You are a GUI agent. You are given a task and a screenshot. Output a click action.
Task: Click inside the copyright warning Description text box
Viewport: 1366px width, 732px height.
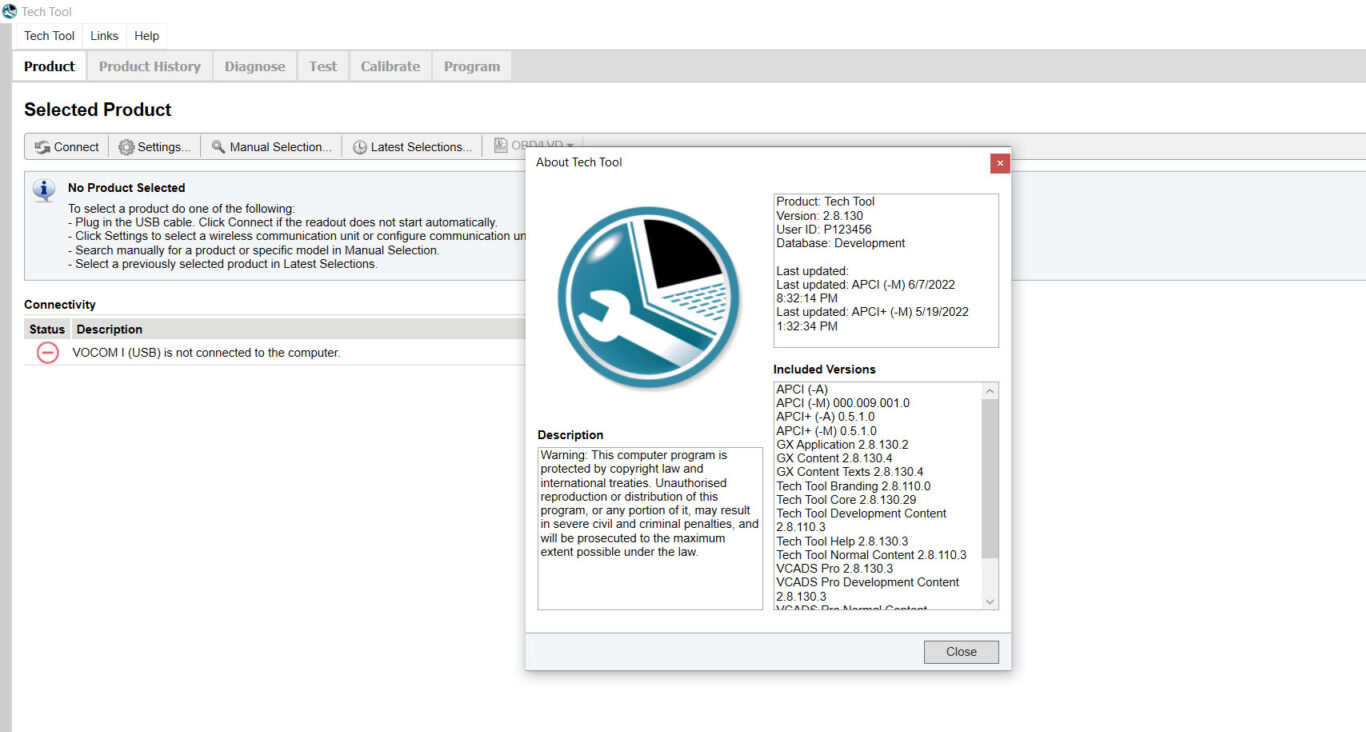pos(650,528)
